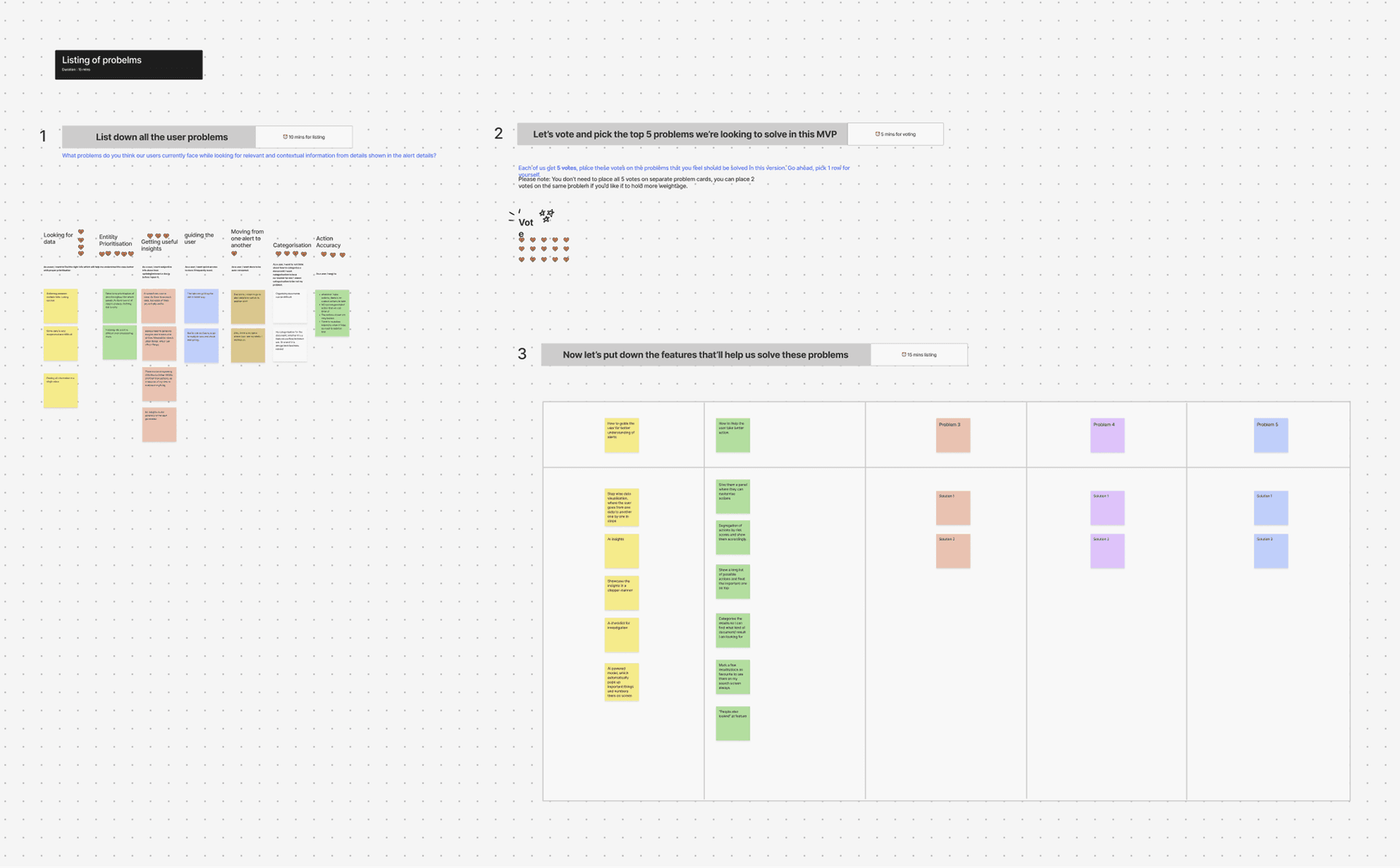This screenshot has width=1400, height=868.
Task: Click the clock icon on "10 mins for listing"
Action: (284, 136)
